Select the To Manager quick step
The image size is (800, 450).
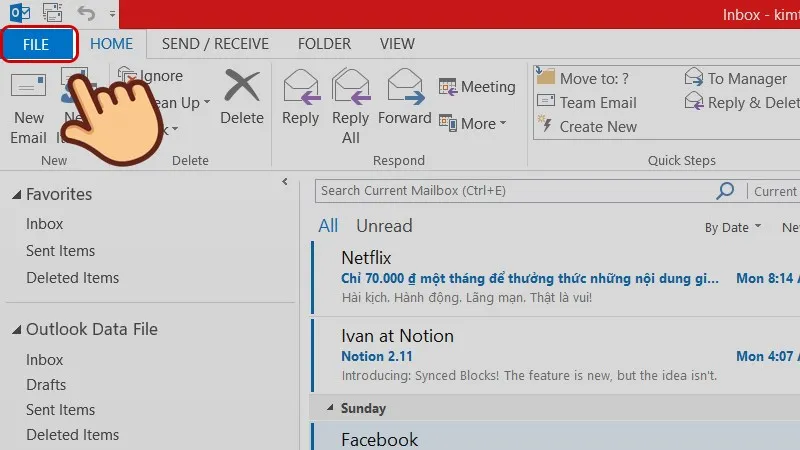[736, 78]
